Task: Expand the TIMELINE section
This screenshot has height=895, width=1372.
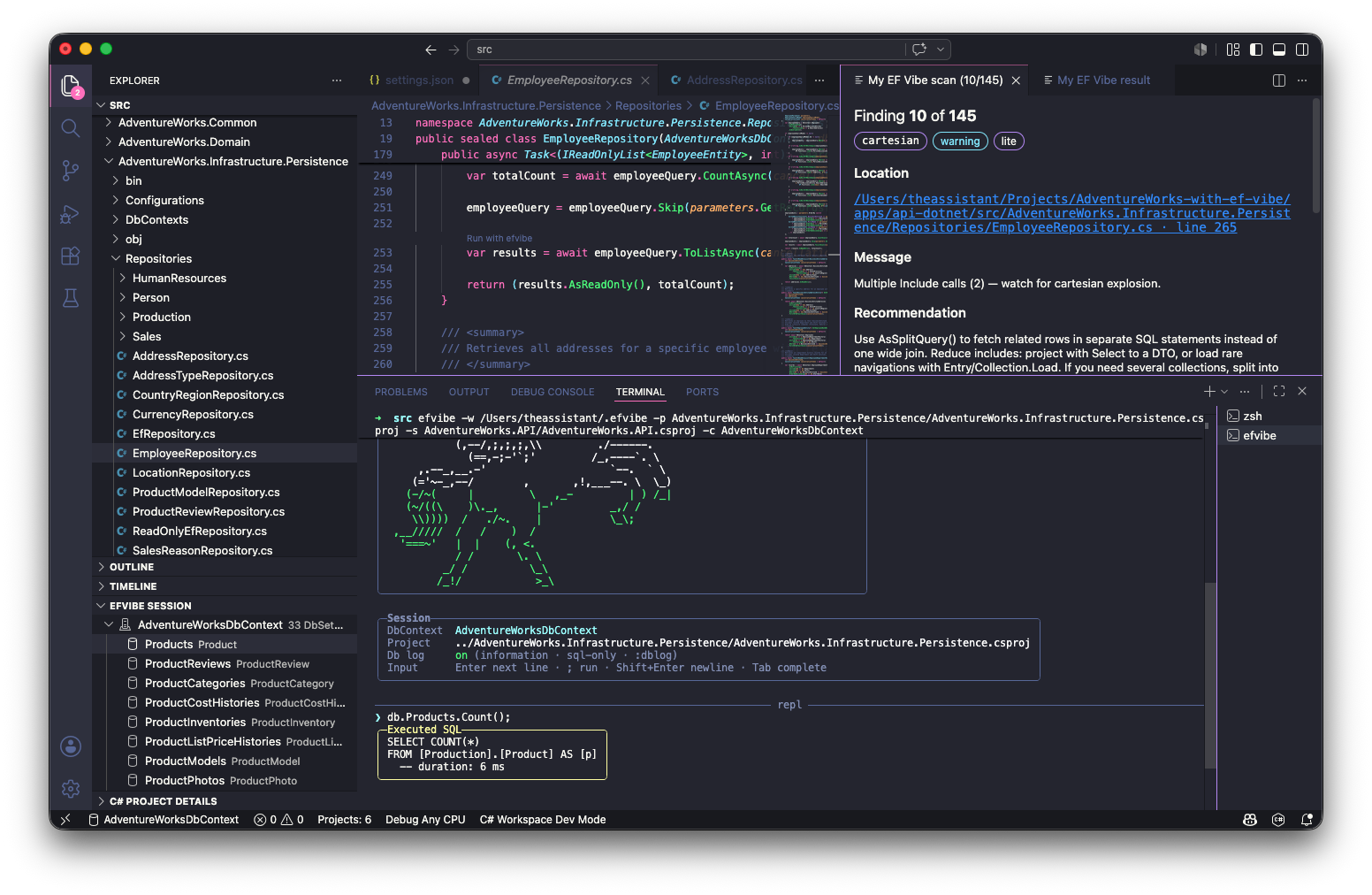Action: click(225, 586)
